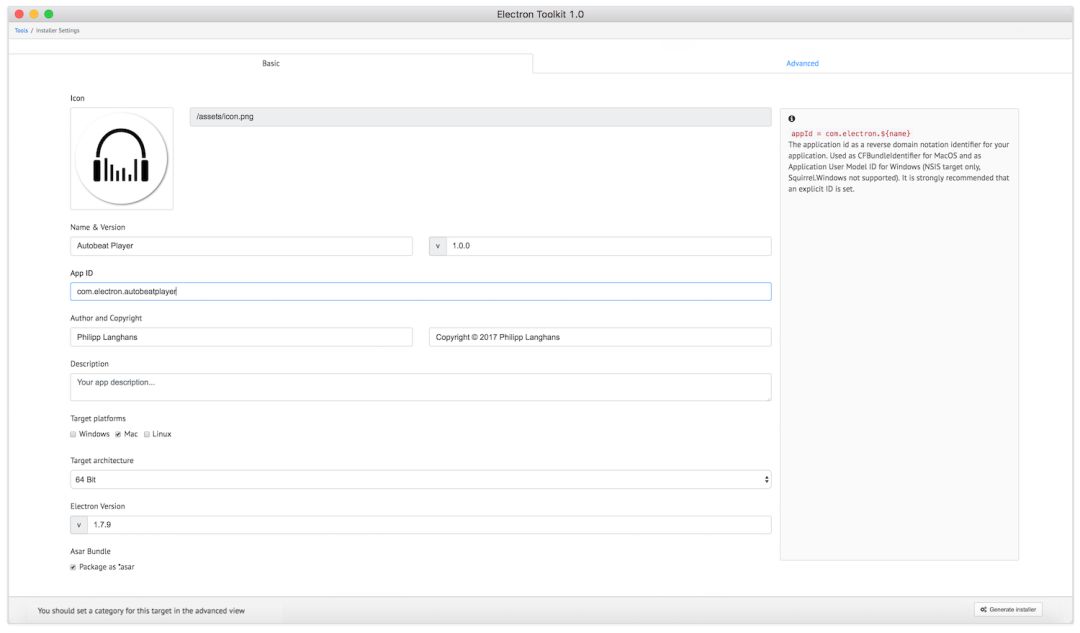1080x633 pixels.
Task: Toggle the Package as asar checkbox
Action: tap(73, 568)
